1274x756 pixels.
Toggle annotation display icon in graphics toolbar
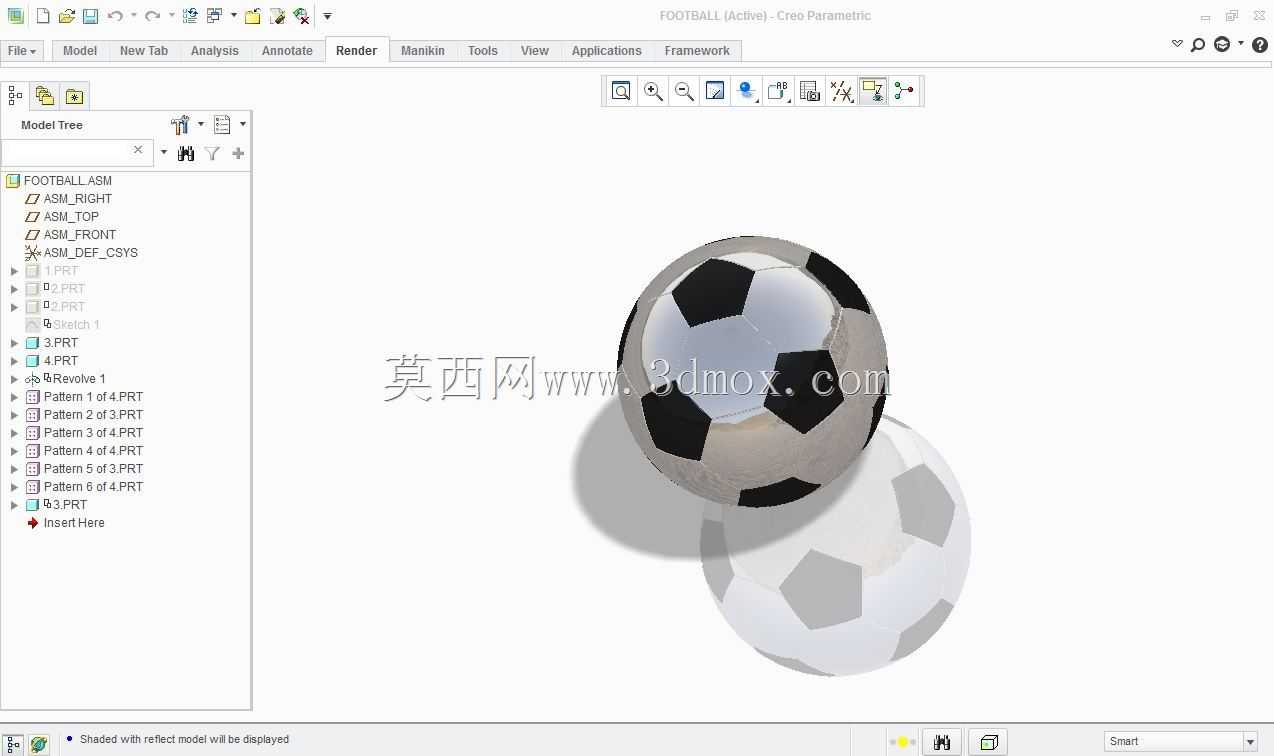[873, 91]
